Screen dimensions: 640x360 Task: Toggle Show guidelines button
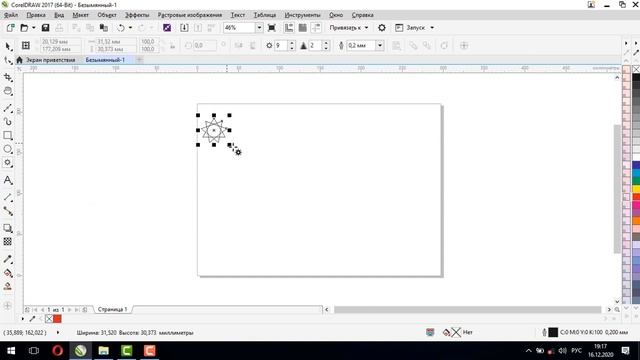click(316, 28)
